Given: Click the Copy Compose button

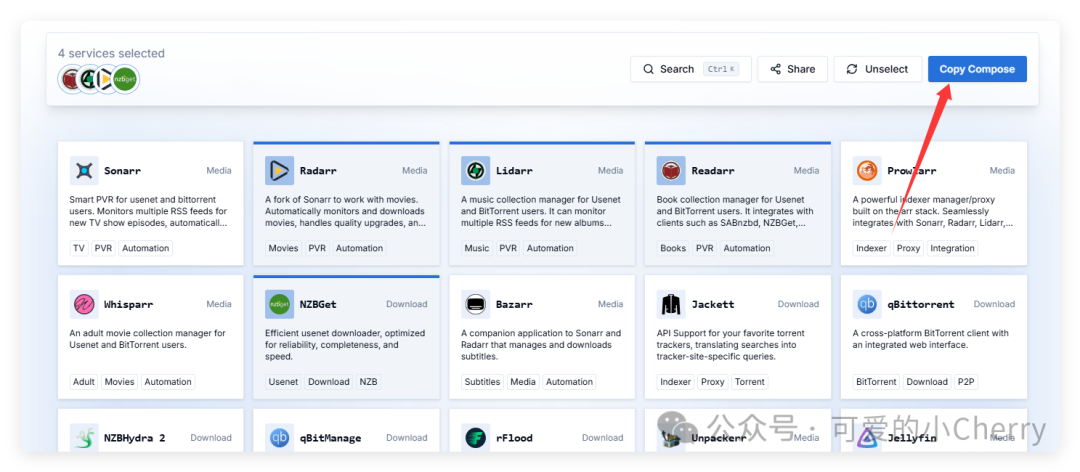Looking at the screenshot, I should point(977,69).
